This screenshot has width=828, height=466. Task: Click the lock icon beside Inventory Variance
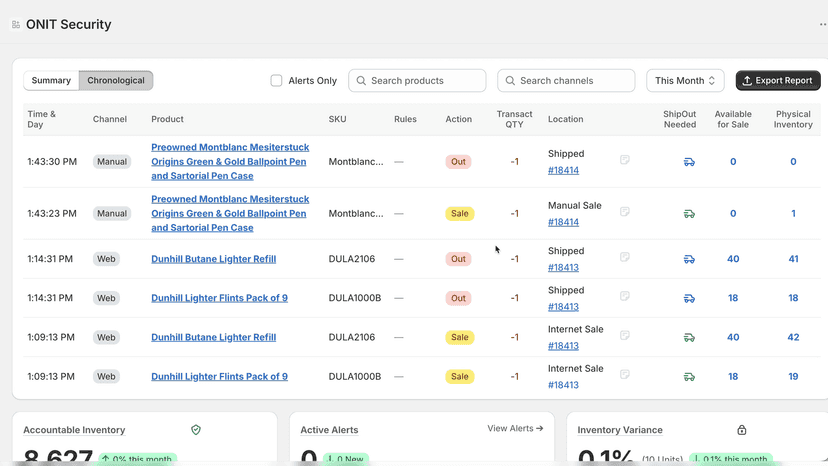742,430
